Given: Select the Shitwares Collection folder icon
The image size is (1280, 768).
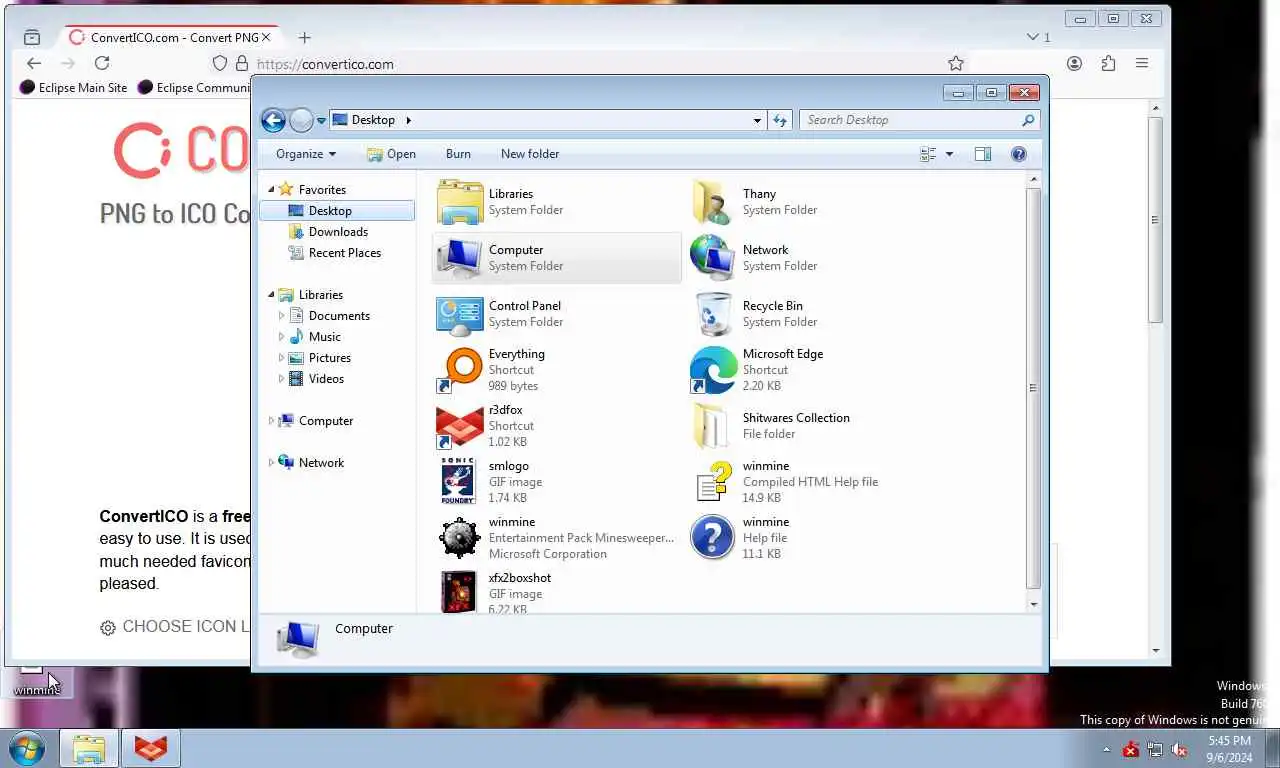Looking at the screenshot, I should tap(712, 426).
